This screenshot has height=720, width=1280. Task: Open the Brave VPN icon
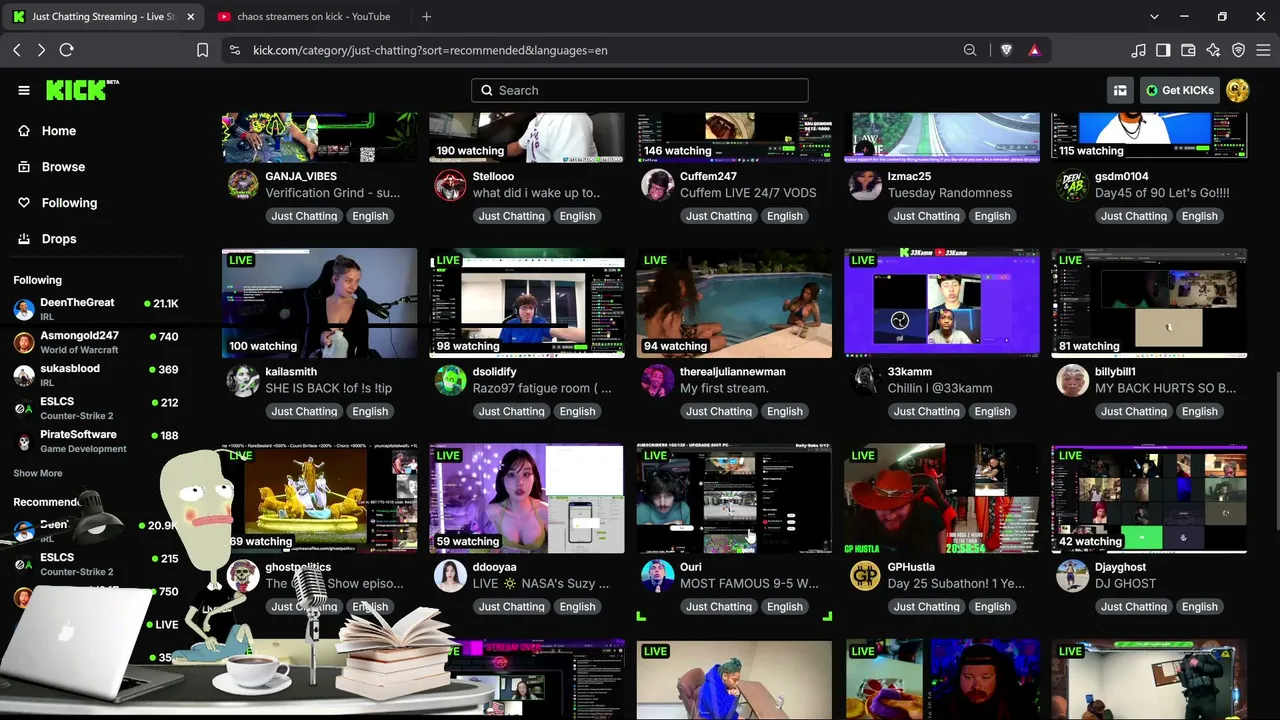[1238, 50]
